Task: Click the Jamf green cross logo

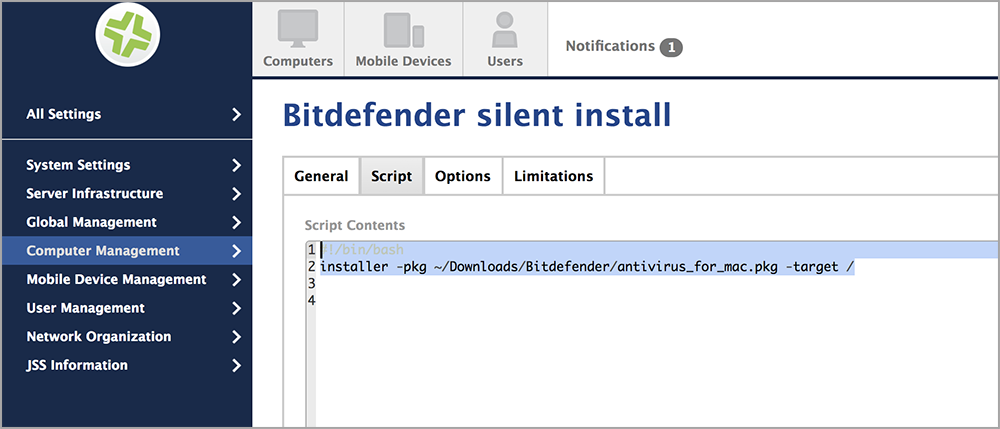Action: (x=128, y=34)
